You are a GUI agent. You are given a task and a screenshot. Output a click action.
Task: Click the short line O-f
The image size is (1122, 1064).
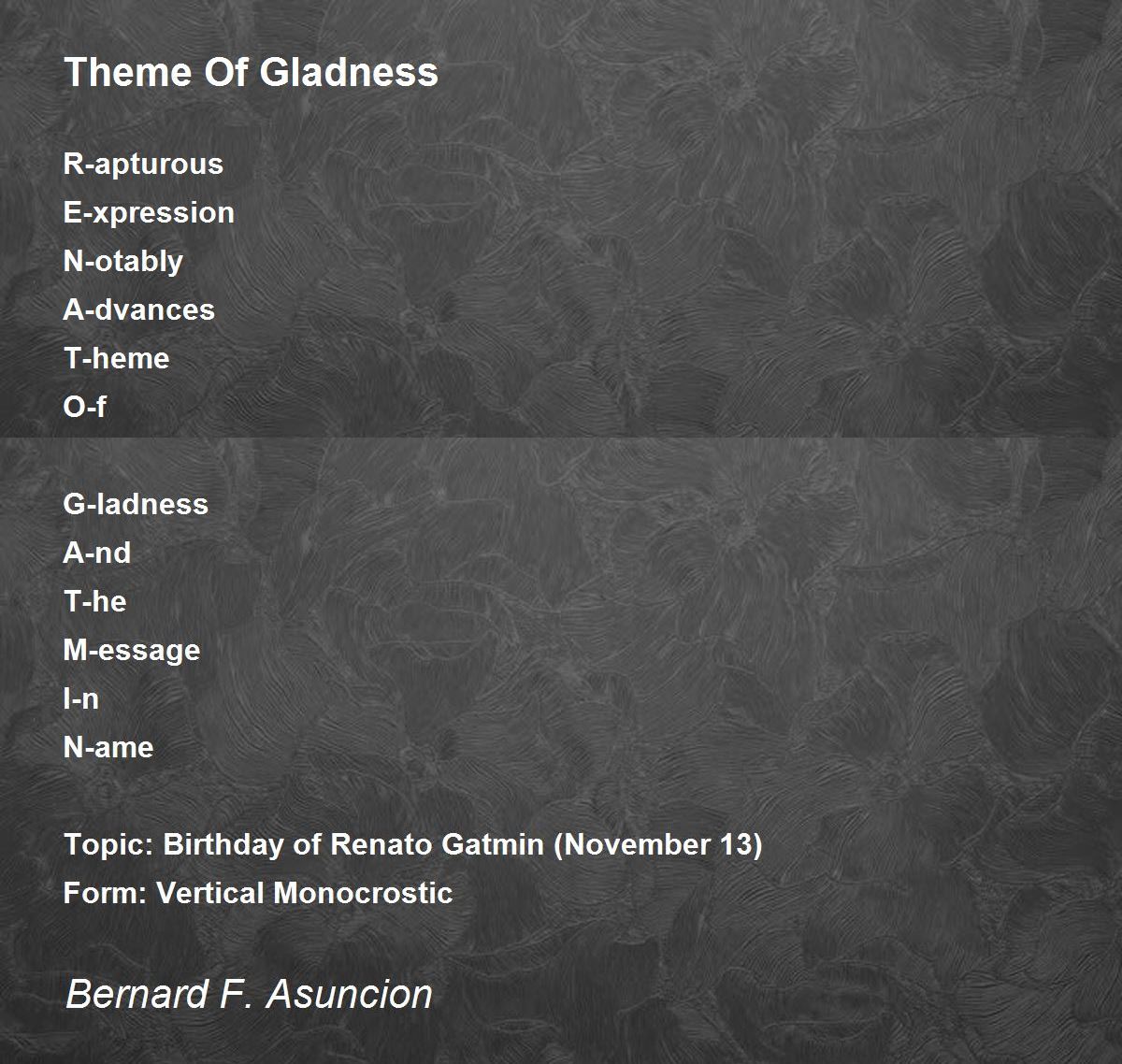pos(84,407)
